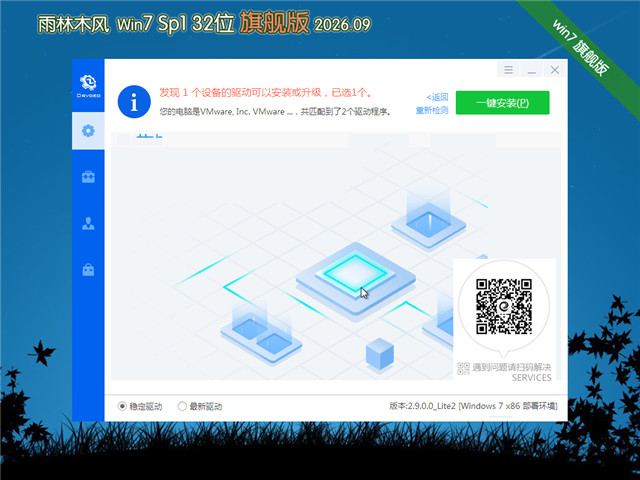Open the gear driver management sidebar tab
Image resolution: width=640 pixels, height=480 pixels.
(x=88, y=131)
